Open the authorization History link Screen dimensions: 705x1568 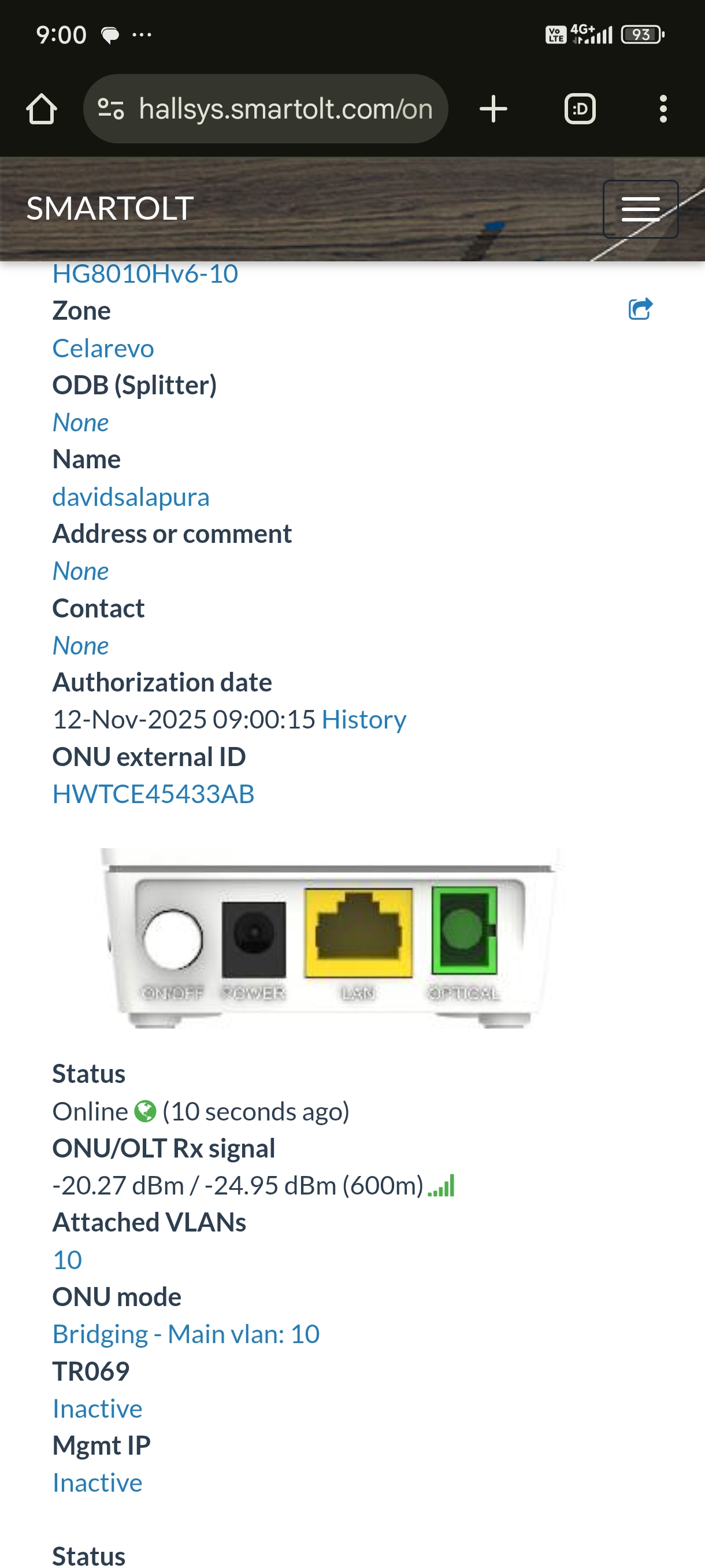click(x=363, y=719)
